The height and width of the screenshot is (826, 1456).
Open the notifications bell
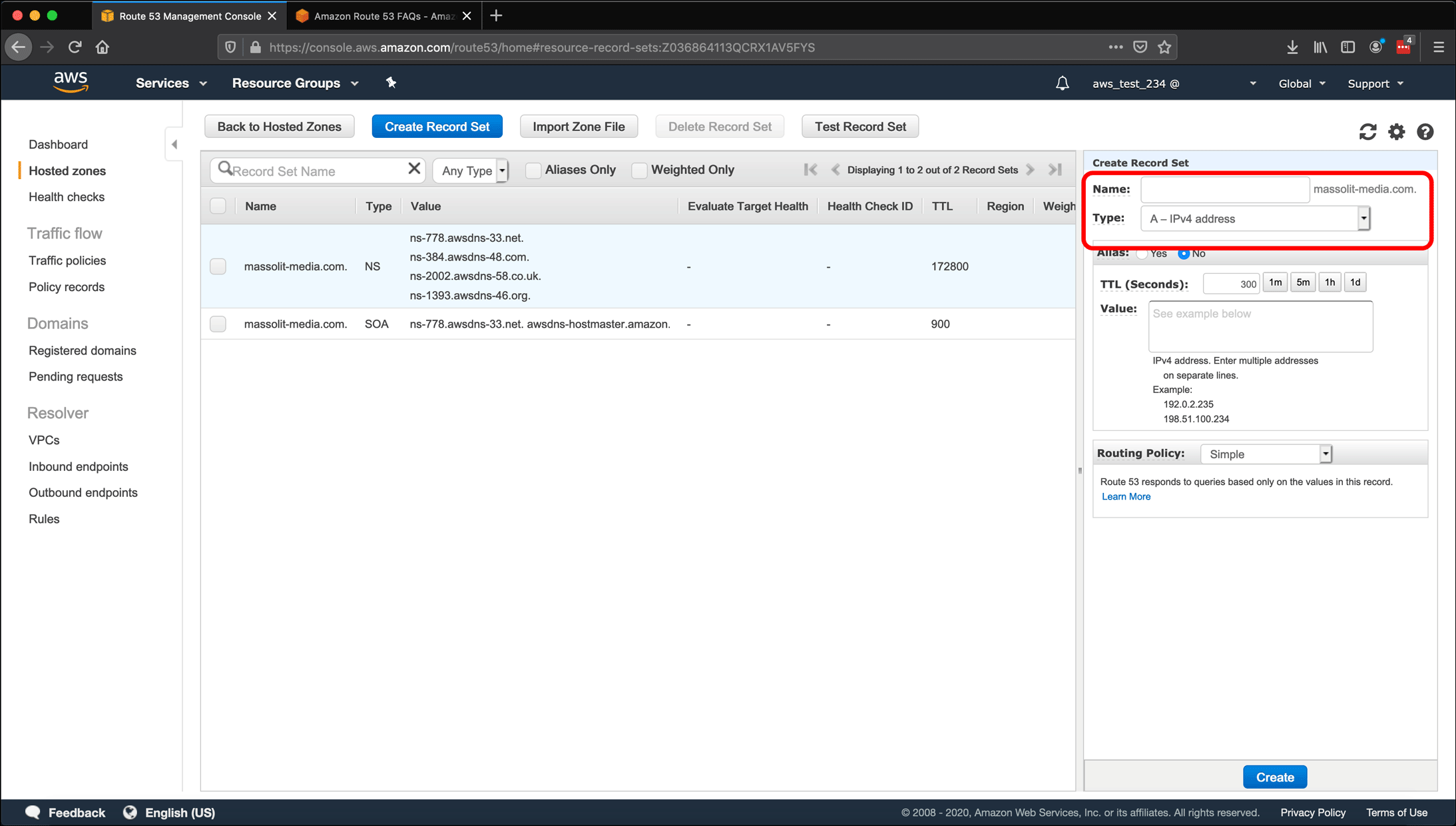pos(1063,83)
